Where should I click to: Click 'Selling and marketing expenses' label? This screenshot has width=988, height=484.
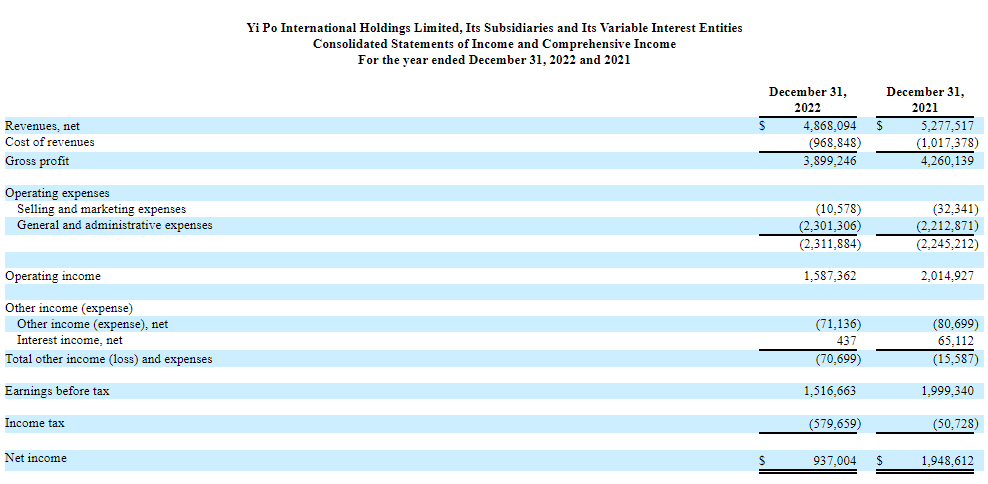[x=101, y=209]
